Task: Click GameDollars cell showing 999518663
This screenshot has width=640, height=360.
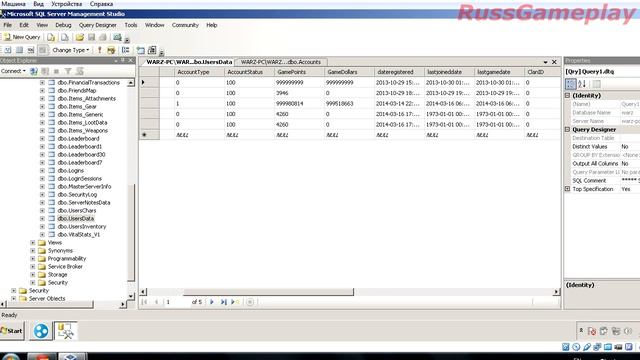Action: coord(349,104)
